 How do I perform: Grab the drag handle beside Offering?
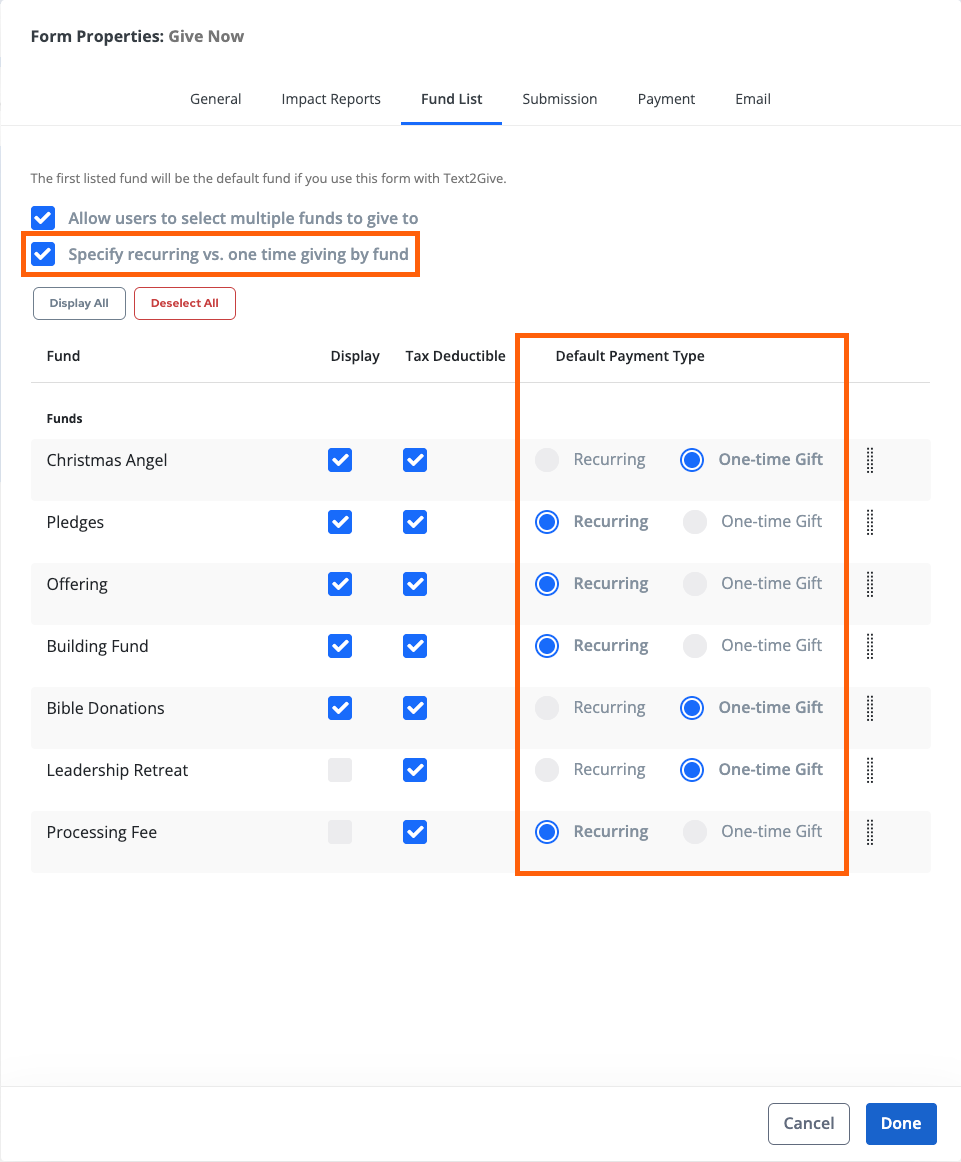(x=869, y=584)
